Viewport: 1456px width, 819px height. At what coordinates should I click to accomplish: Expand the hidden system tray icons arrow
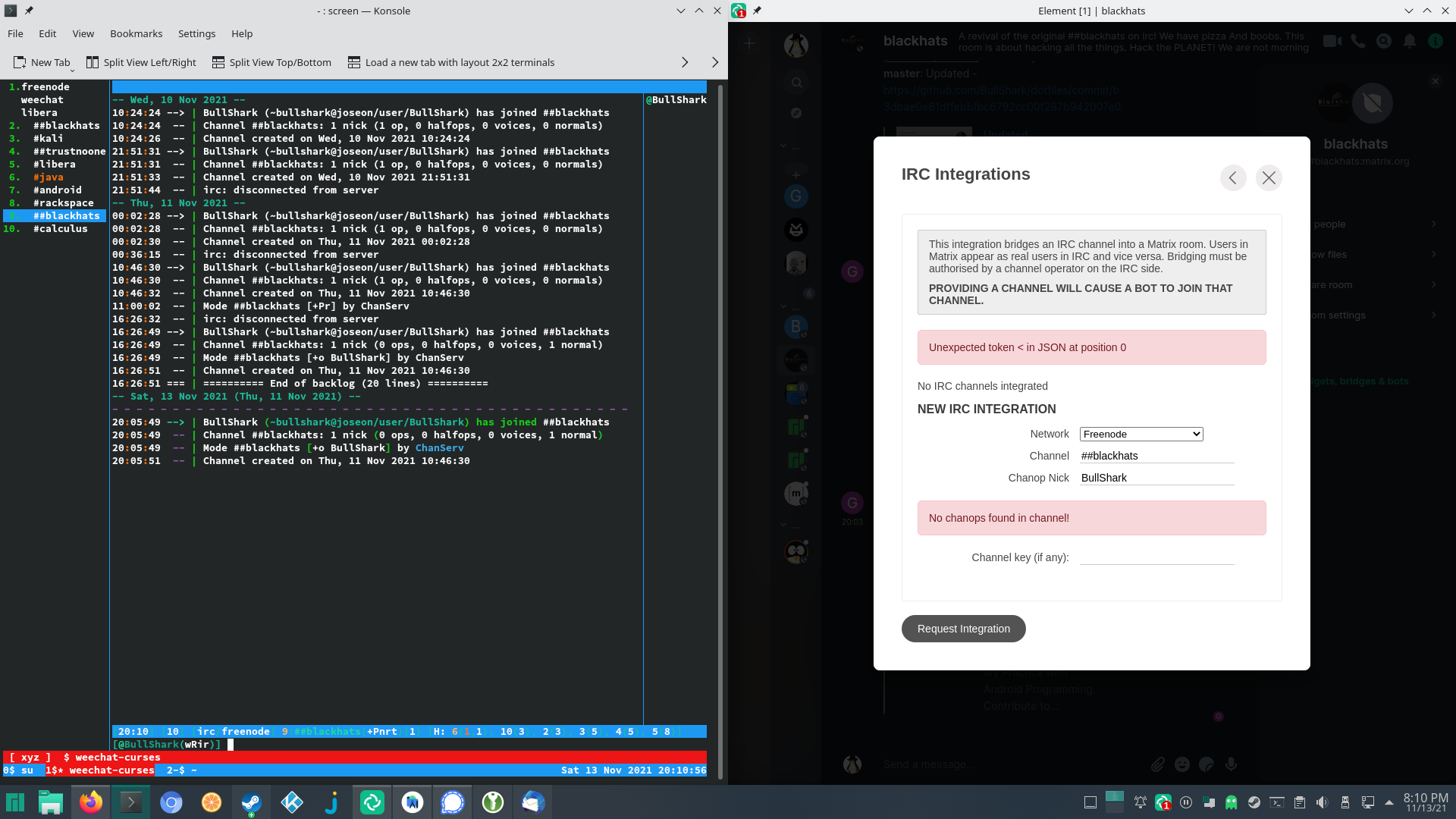1389,802
